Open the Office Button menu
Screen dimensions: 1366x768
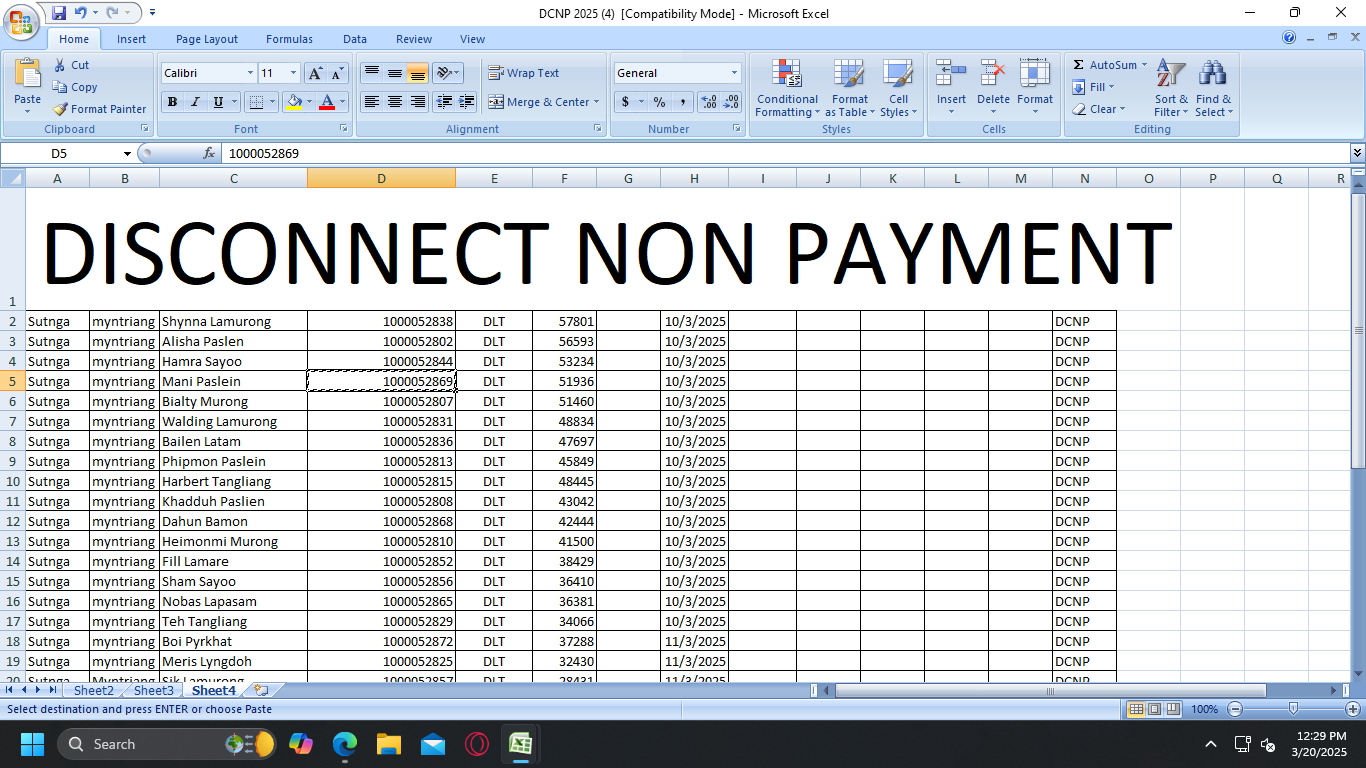tap(20, 21)
